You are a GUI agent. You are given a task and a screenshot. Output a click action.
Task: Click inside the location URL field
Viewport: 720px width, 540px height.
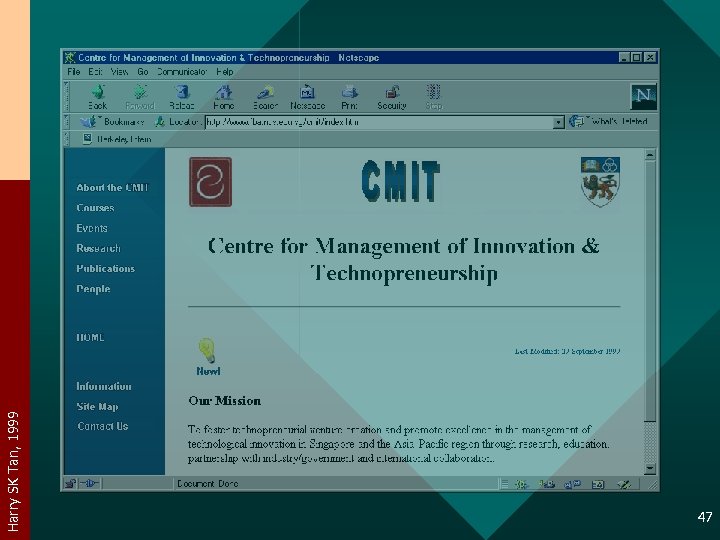click(379, 122)
